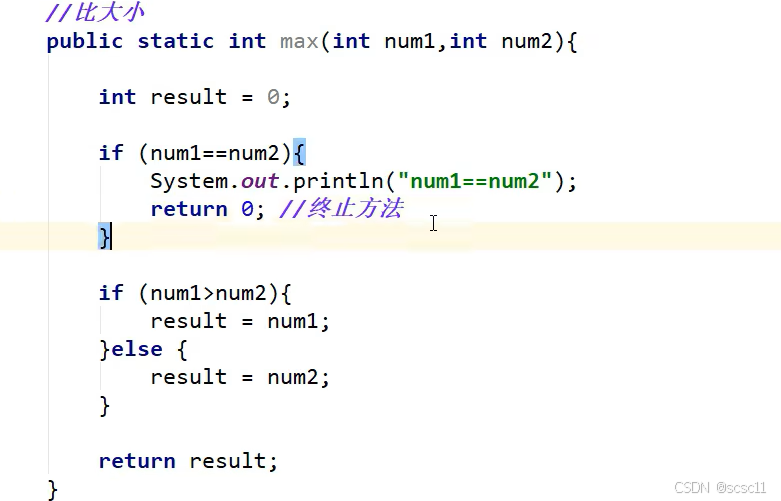
Task: Click parameter num2 in method signature
Action: (x=527, y=41)
